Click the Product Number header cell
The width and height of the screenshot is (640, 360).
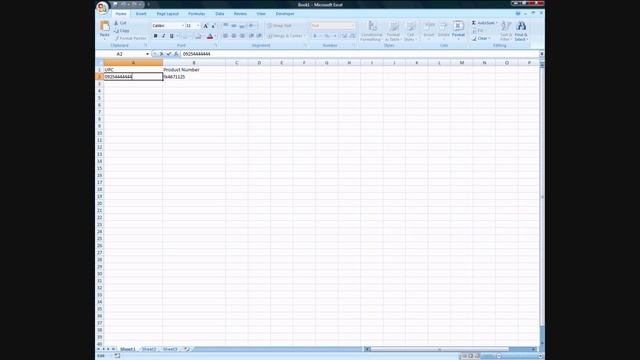(194, 70)
